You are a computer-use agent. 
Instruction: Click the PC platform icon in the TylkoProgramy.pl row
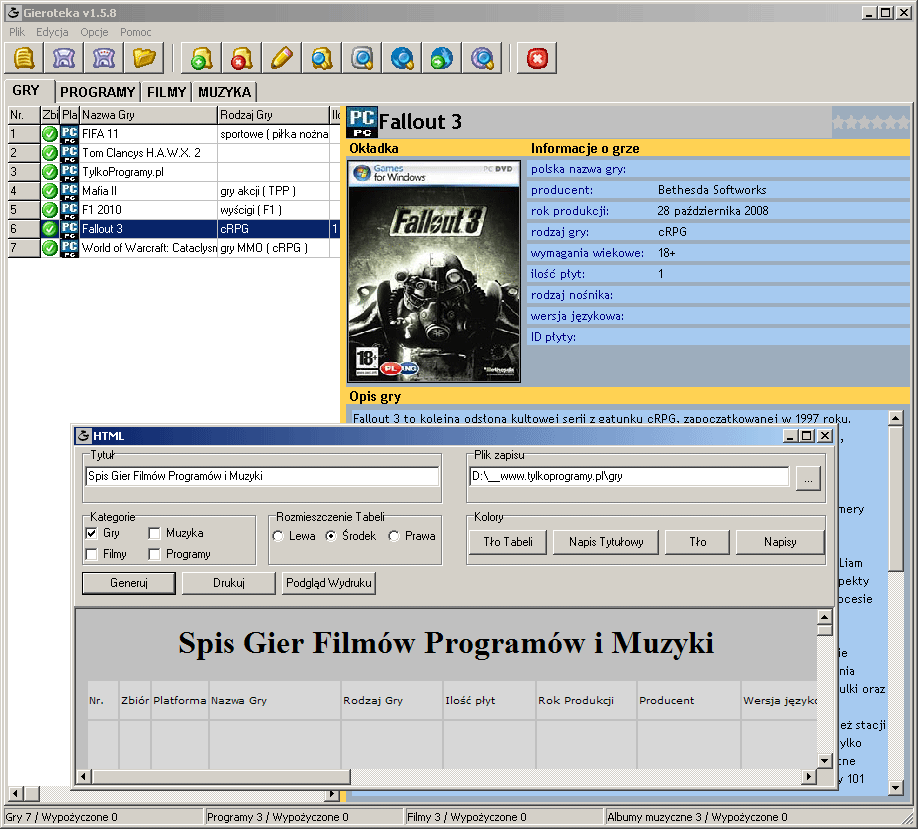point(70,172)
